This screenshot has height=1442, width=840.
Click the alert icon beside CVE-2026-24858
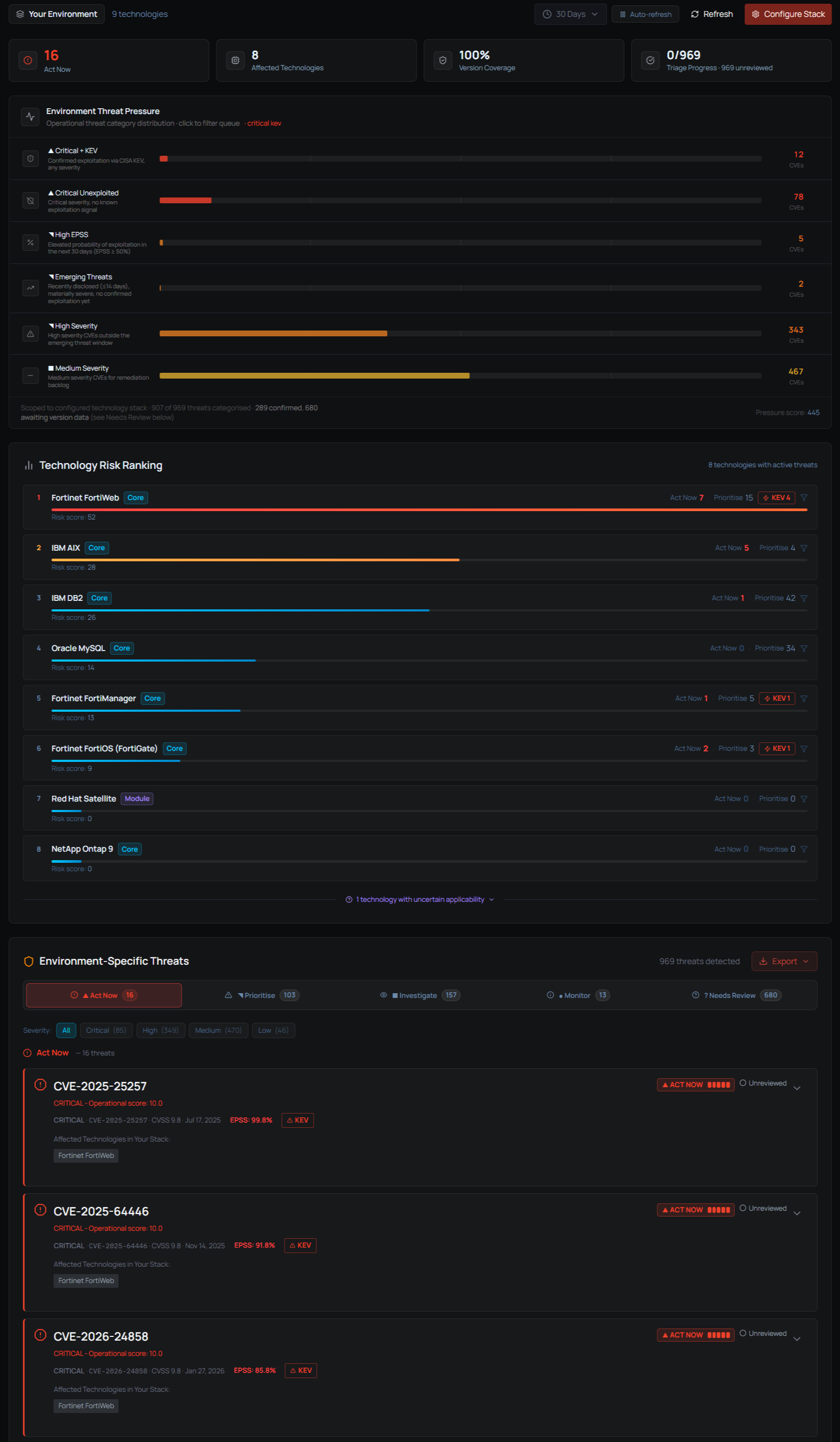pos(40,1335)
